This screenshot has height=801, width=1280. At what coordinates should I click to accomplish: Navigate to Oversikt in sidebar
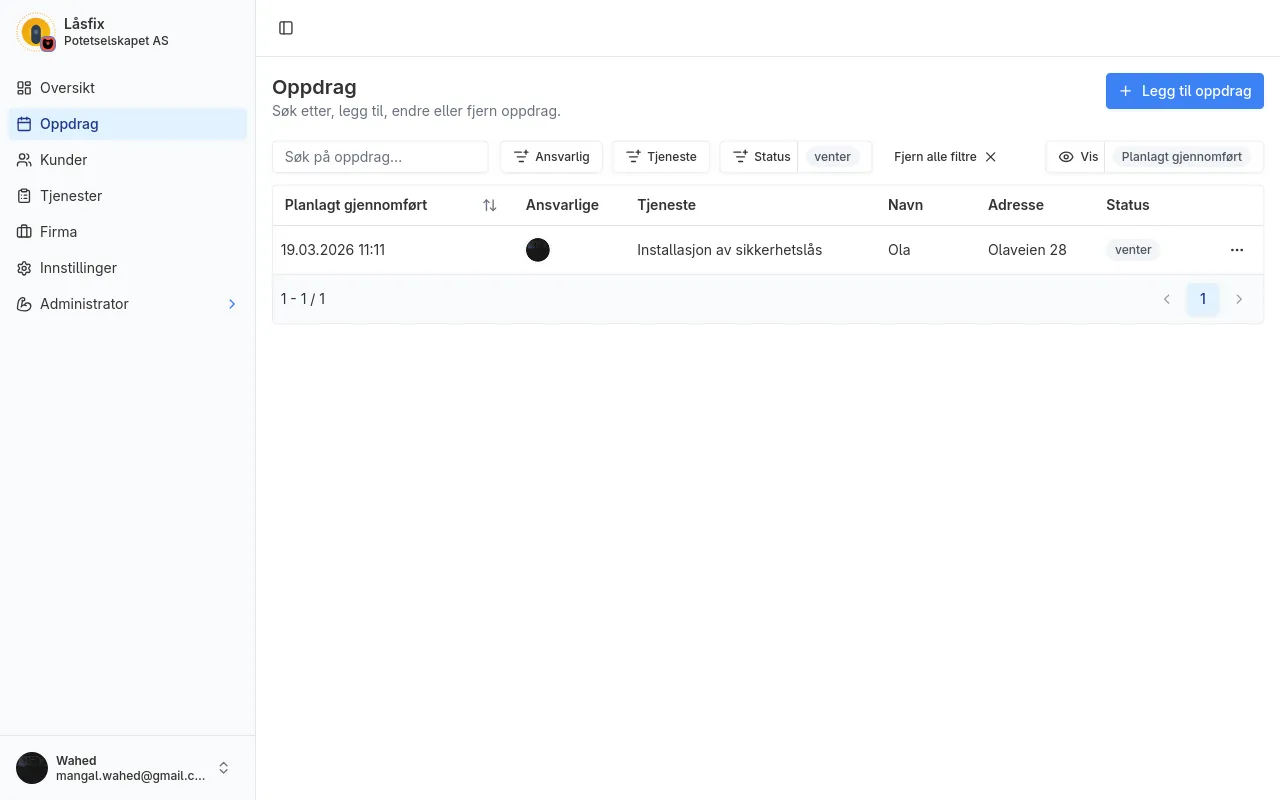pyautogui.click(x=67, y=88)
